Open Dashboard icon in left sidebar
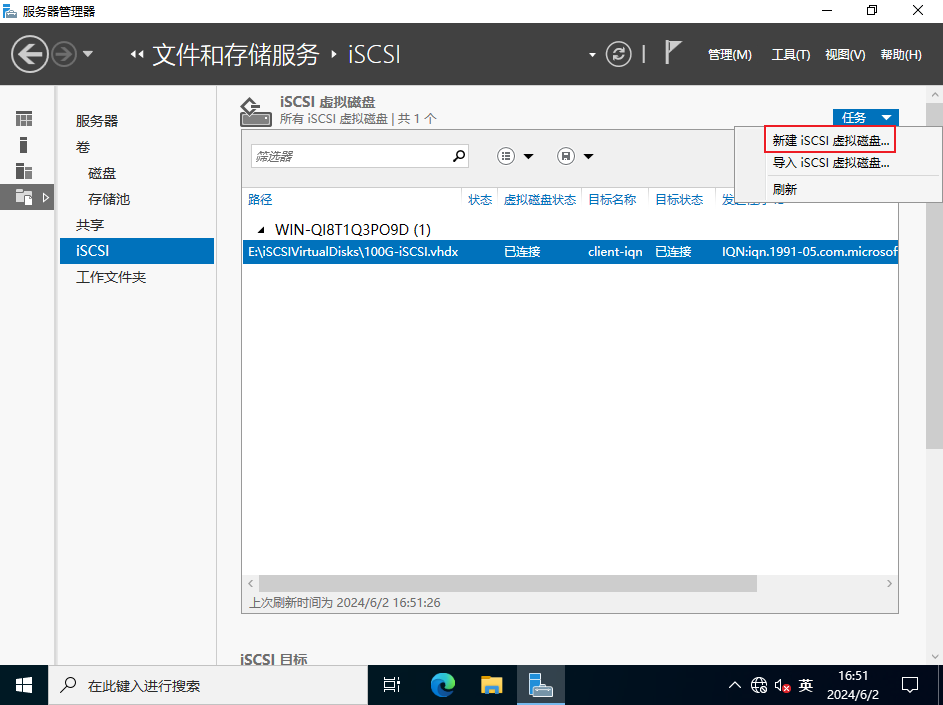Image resolution: width=943 pixels, height=705 pixels. pos(24,119)
